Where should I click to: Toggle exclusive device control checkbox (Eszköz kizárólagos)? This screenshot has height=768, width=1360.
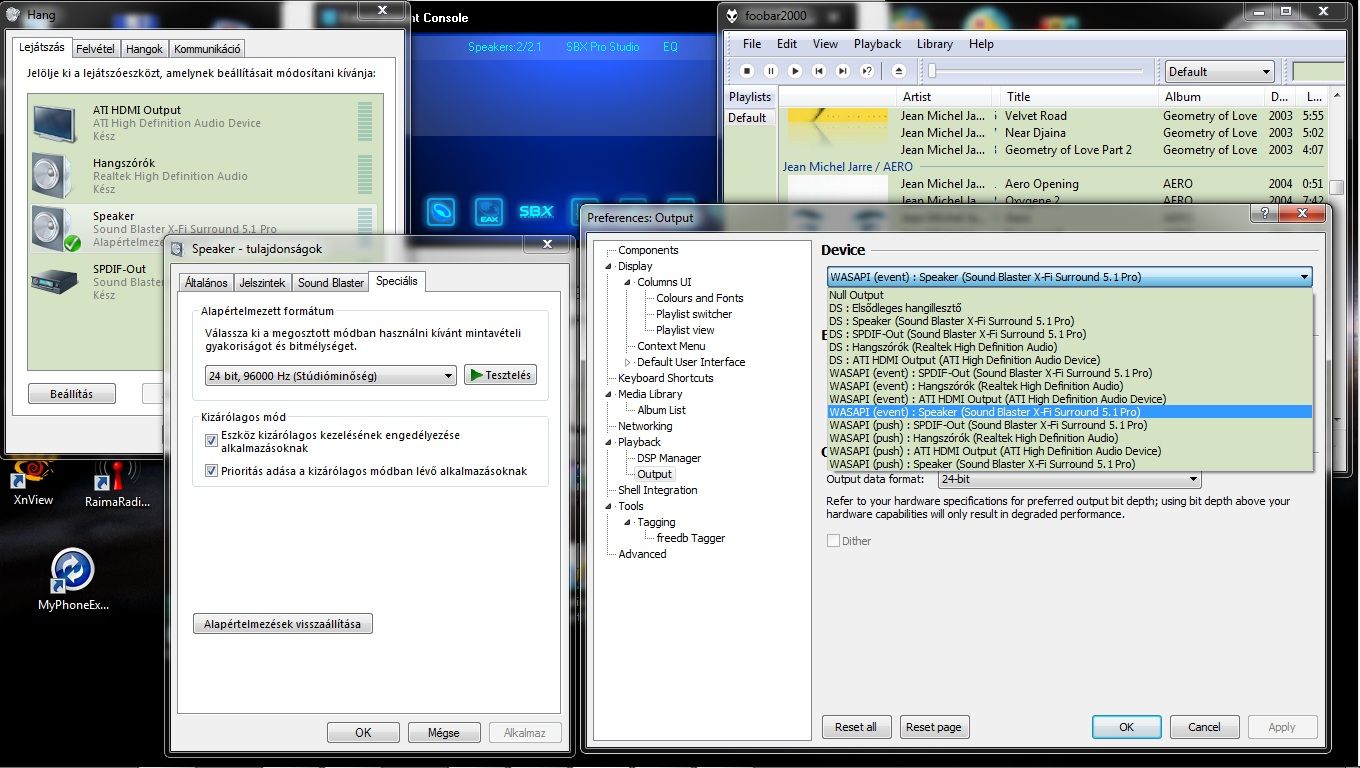[211, 440]
